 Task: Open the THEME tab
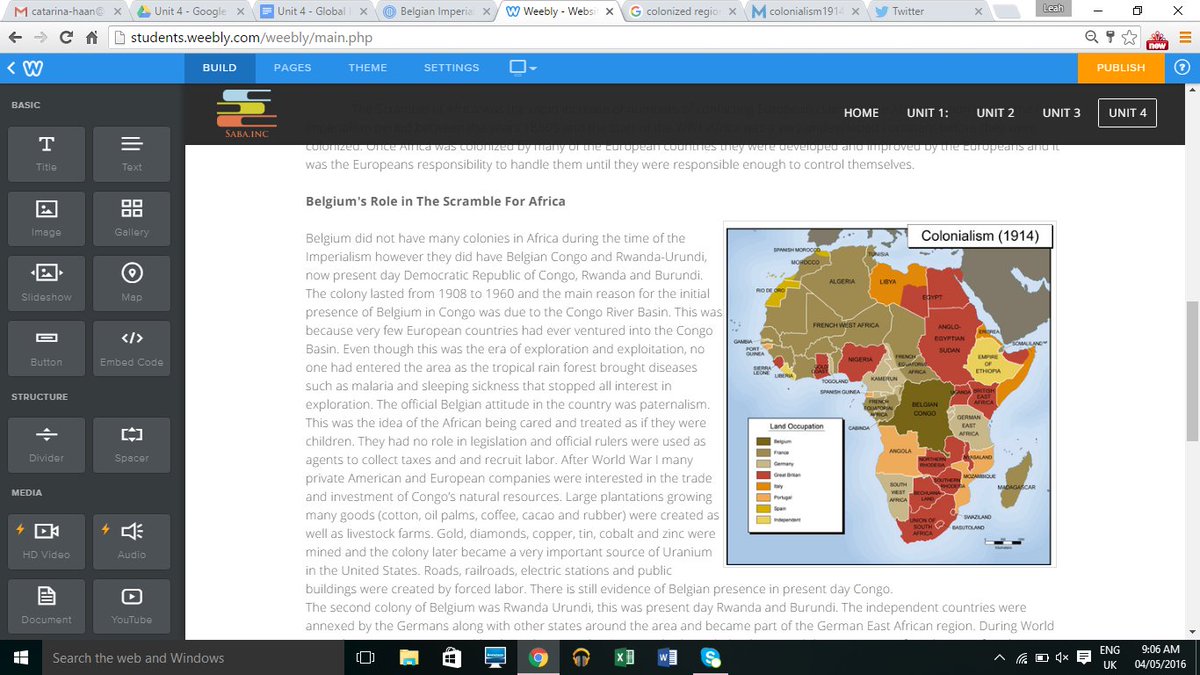pos(368,68)
